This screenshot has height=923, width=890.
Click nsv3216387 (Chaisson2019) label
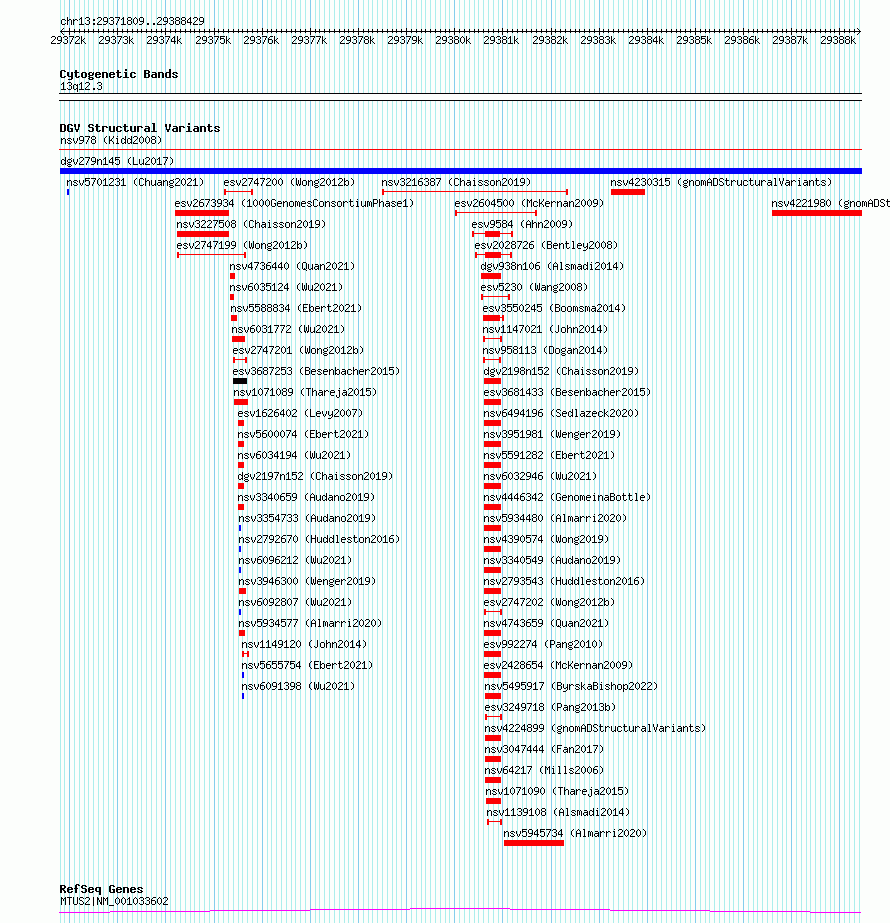click(456, 182)
